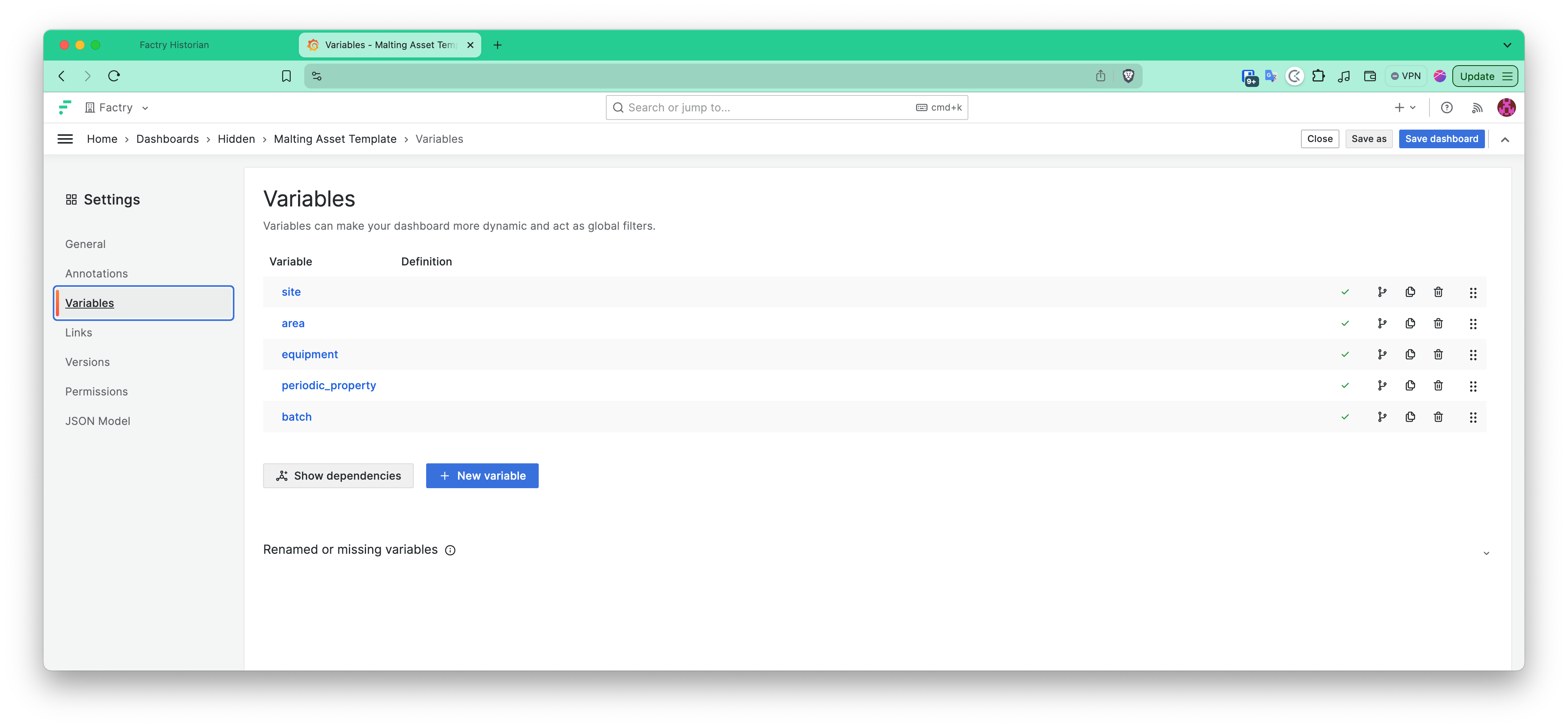Duplicate the area variable
This screenshot has width=1568, height=728.
tap(1410, 323)
